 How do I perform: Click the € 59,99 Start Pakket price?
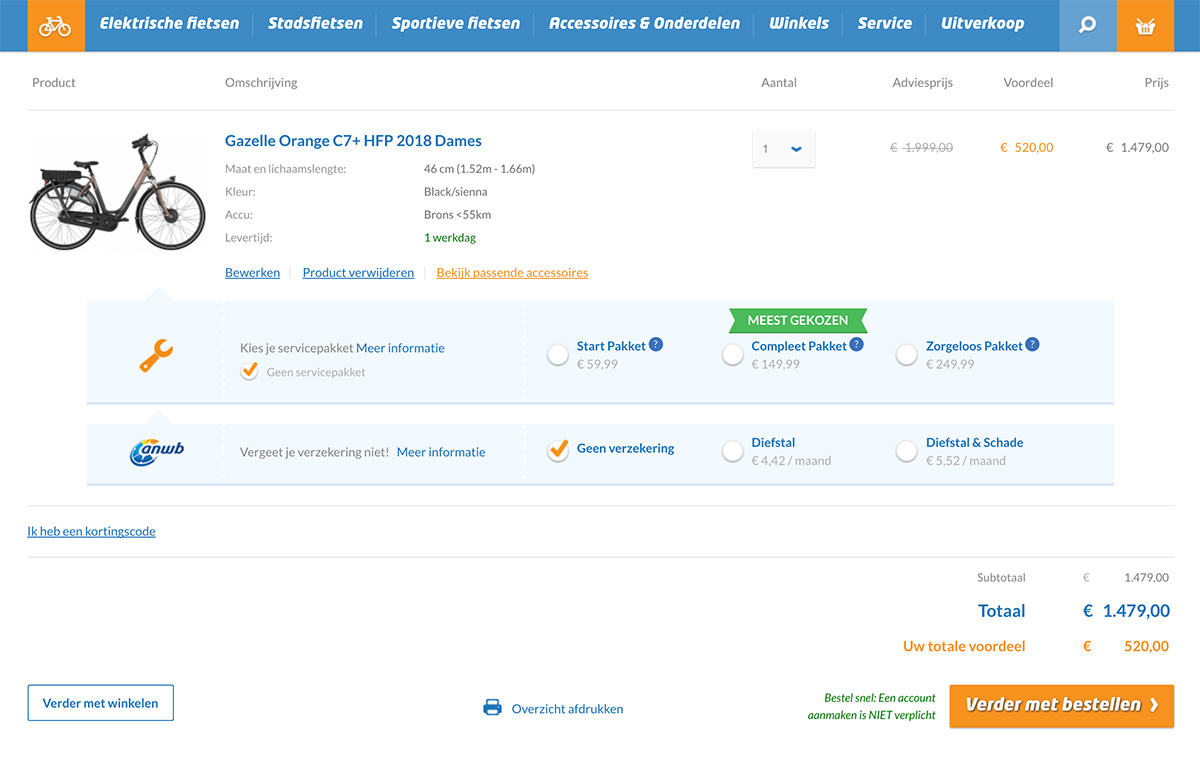click(x=597, y=364)
